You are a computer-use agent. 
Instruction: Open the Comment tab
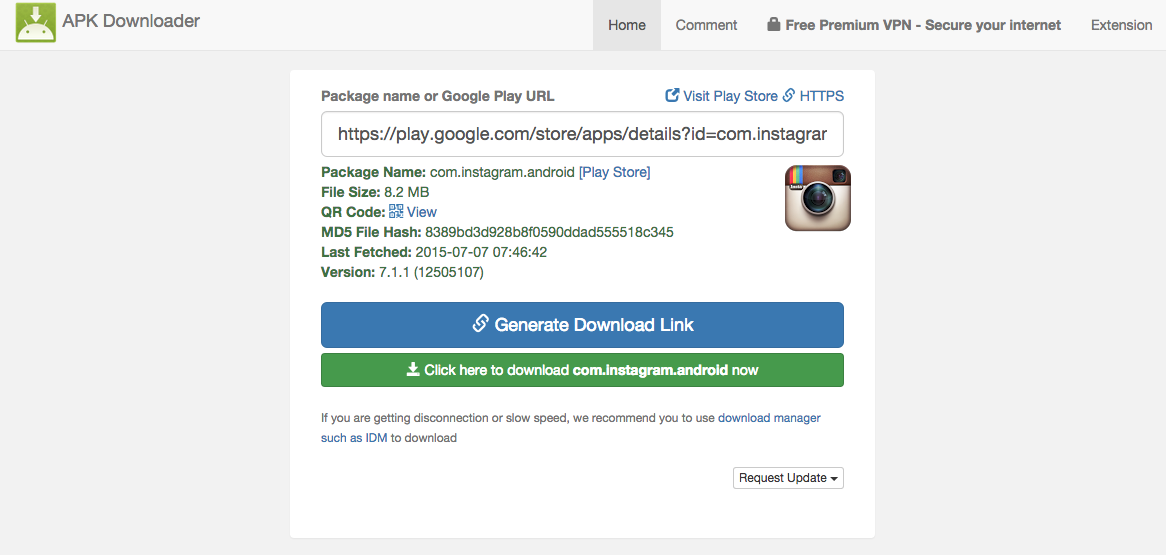(706, 25)
